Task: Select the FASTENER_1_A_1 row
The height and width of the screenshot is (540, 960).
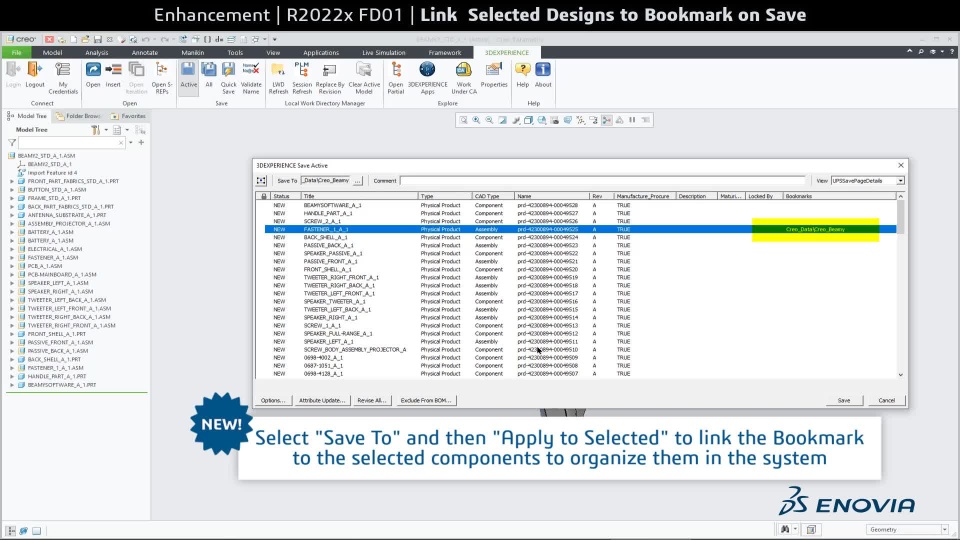Action: (x=580, y=229)
